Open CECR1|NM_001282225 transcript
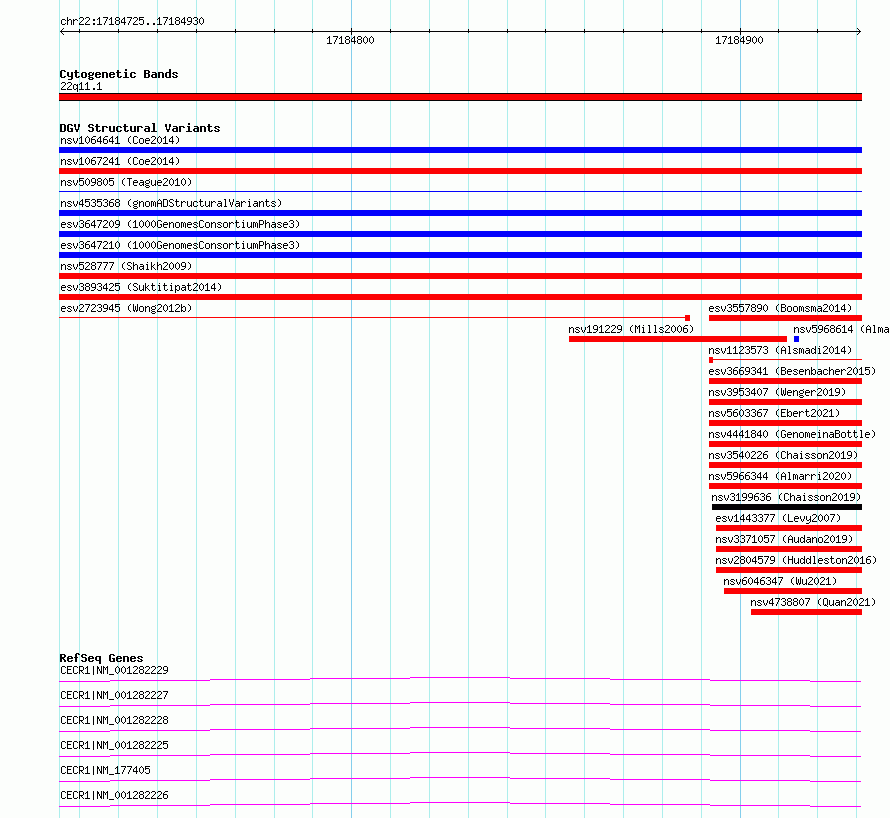This screenshot has width=890, height=818. (x=114, y=745)
